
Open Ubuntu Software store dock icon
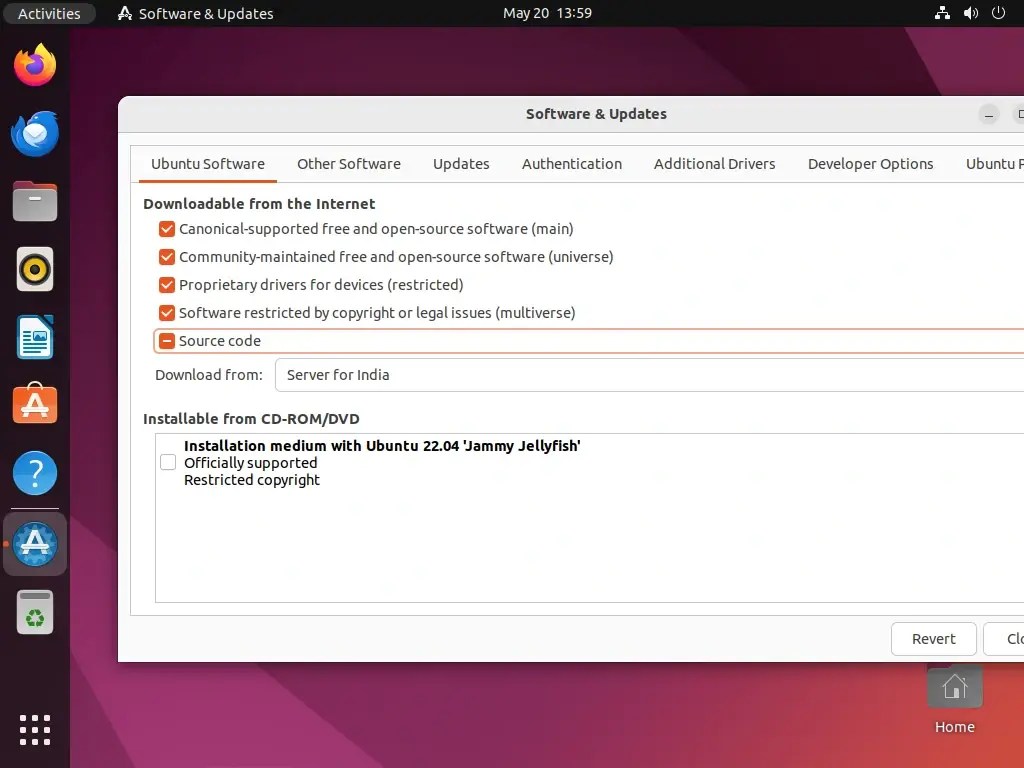35,404
